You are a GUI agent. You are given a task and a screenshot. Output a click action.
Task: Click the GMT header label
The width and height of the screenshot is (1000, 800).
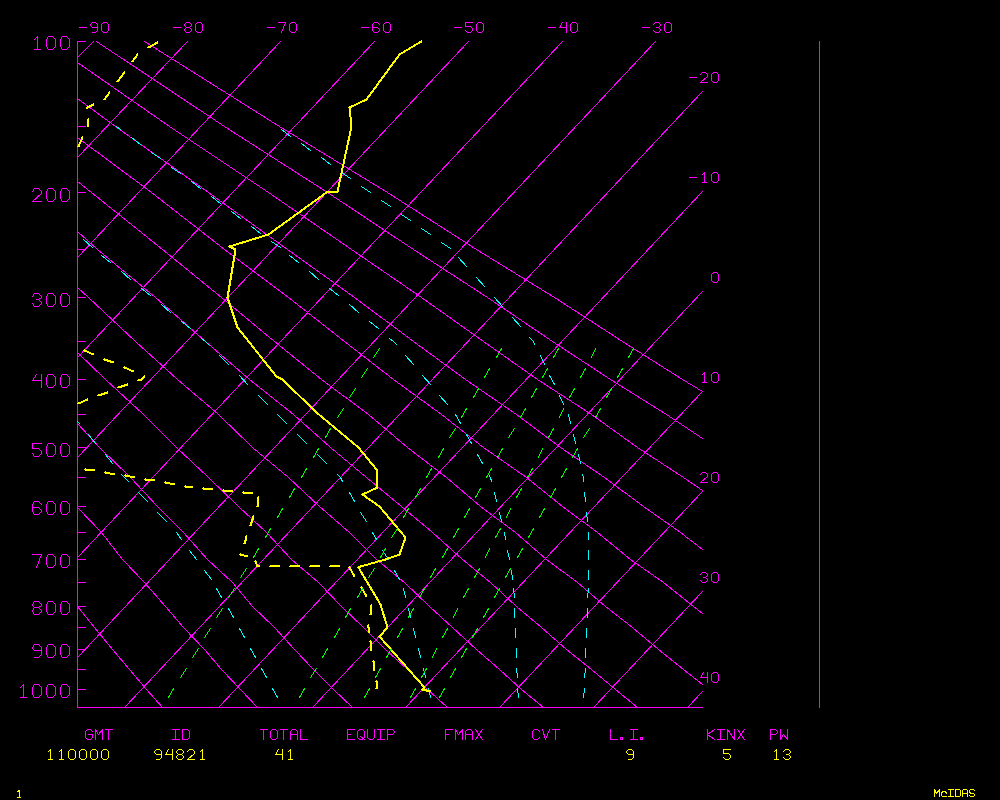coord(98,735)
